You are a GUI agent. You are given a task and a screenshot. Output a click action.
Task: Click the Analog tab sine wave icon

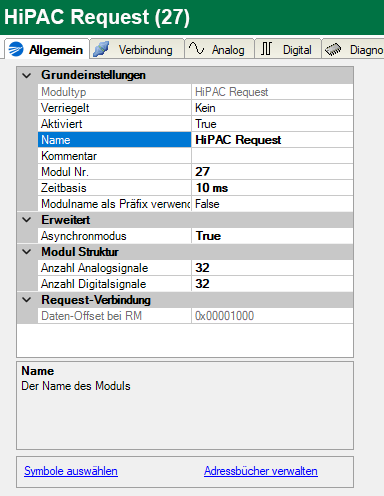coord(196,49)
